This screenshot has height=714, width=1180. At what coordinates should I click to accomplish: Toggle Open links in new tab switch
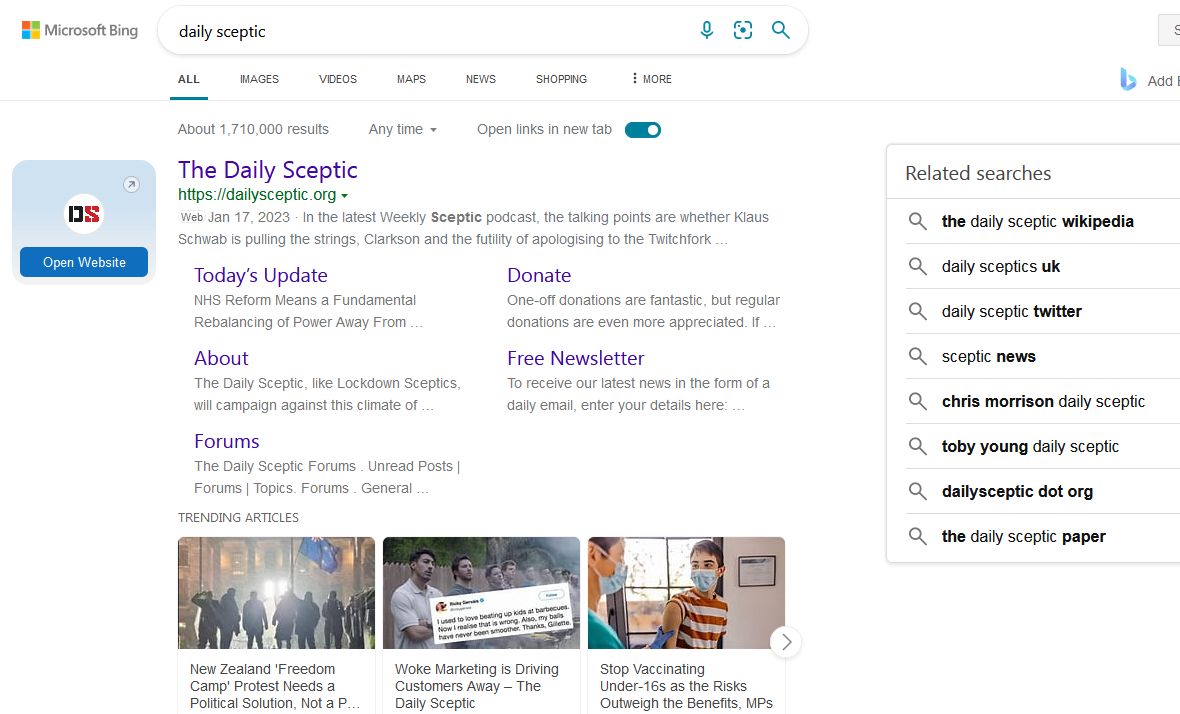coord(643,130)
